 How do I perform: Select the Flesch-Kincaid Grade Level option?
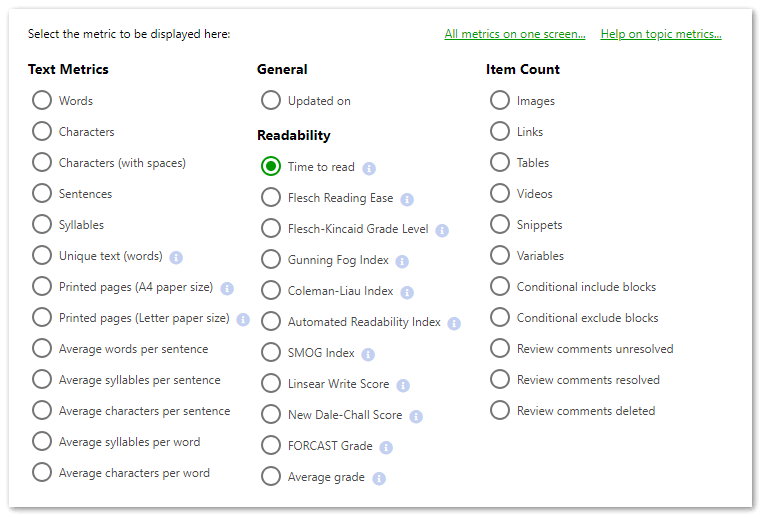pos(271,228)
